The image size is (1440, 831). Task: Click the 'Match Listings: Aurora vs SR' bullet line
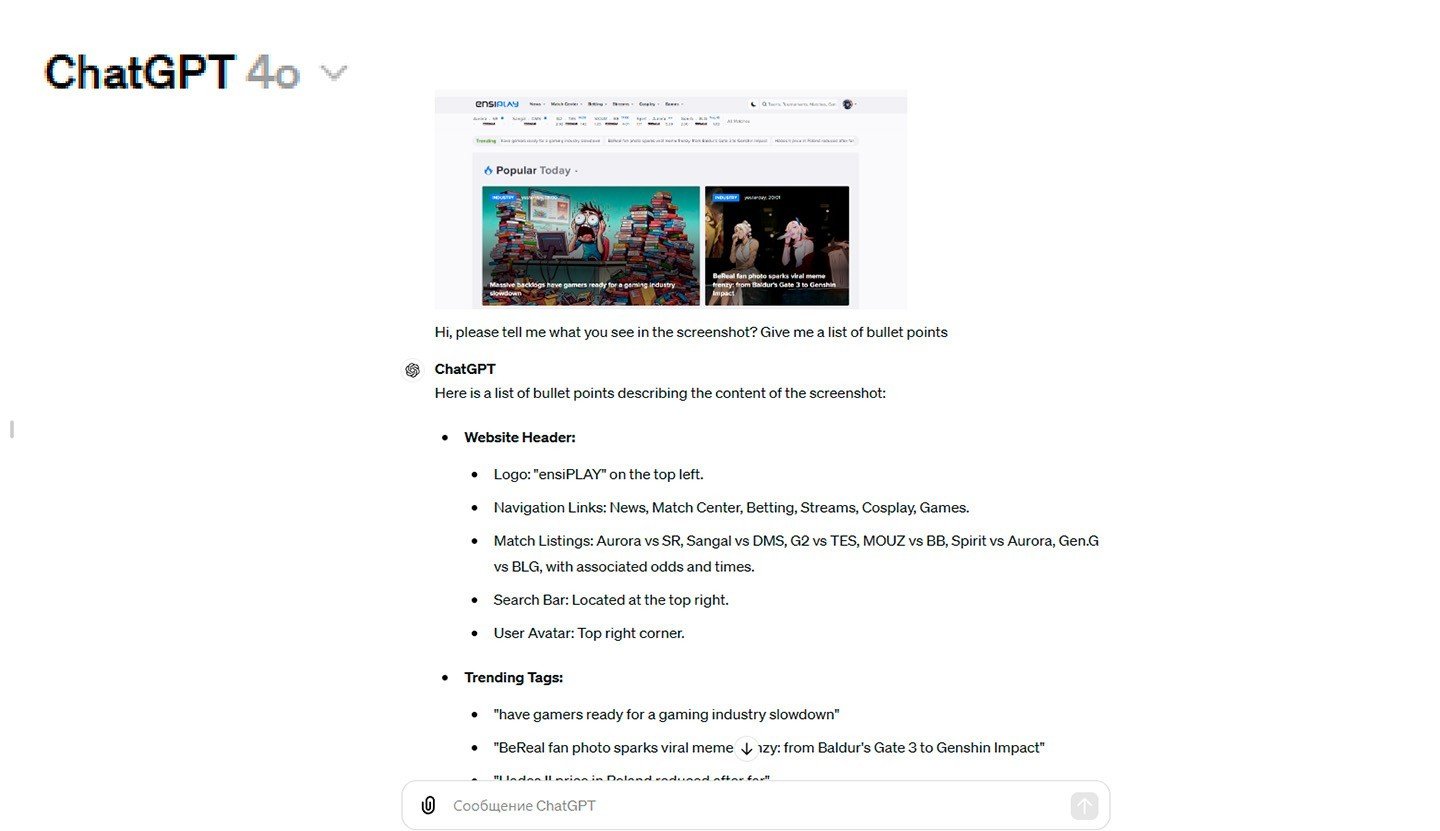tap(796, 541)
